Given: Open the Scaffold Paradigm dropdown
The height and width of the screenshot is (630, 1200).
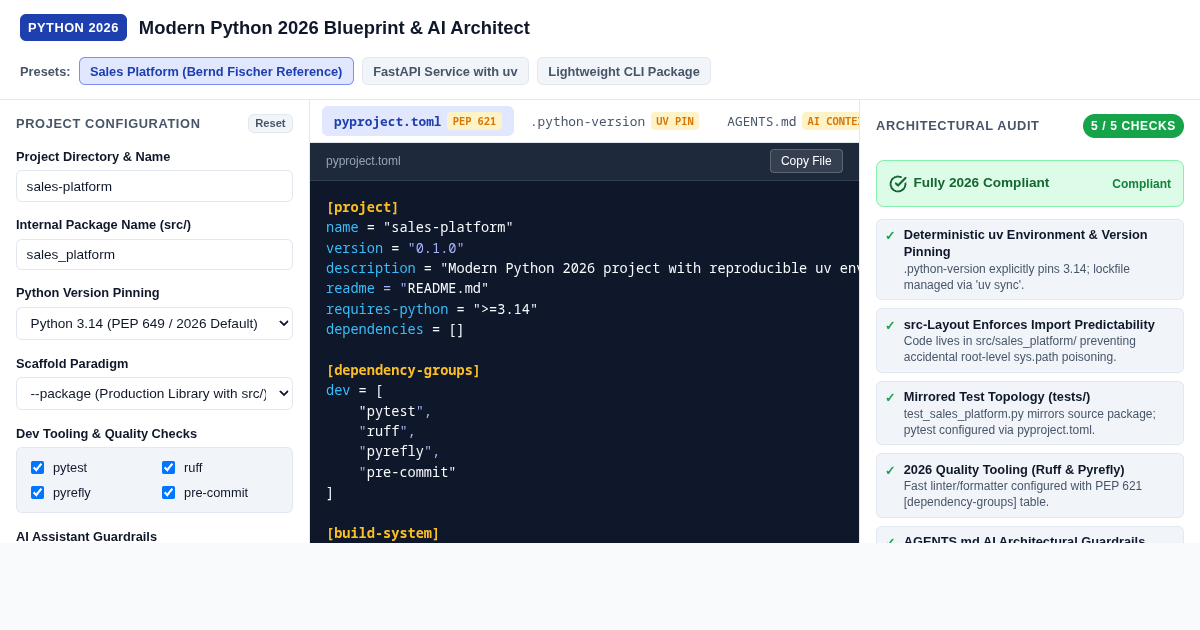Looking at the screenshot, I should [154, 393].
